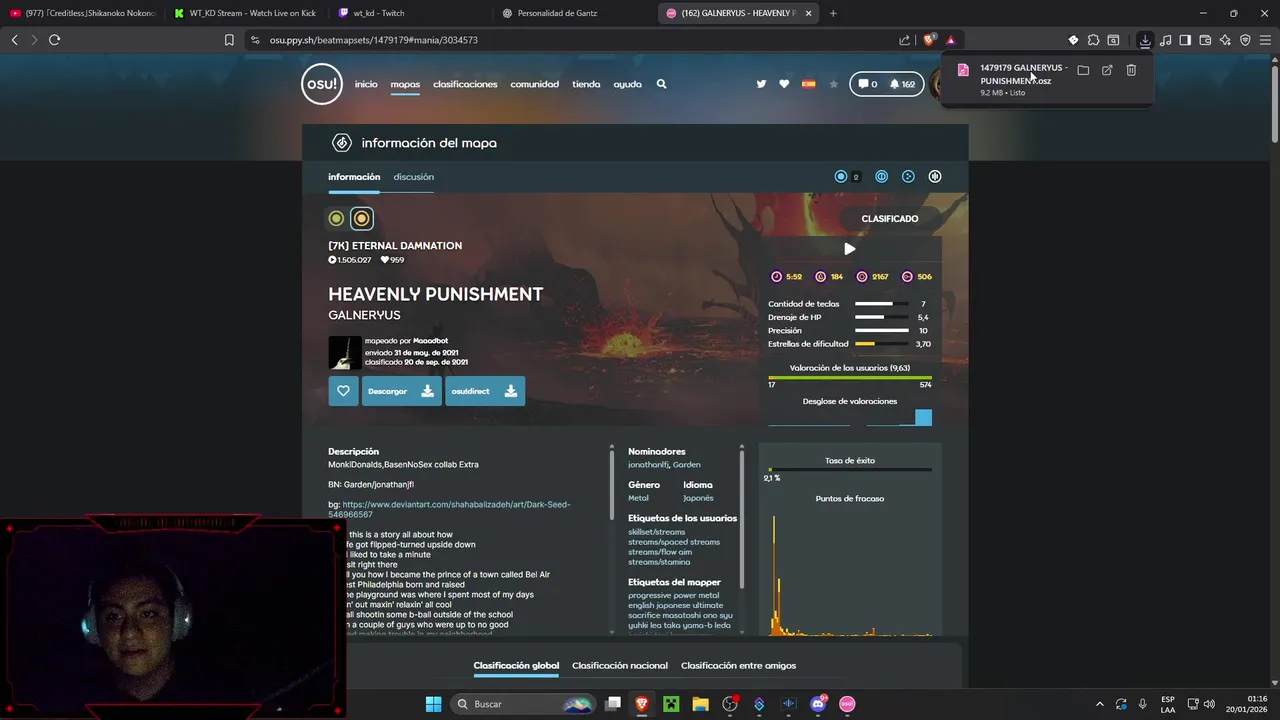This screenshot has height=720, width=1280.
Task: Select the catch game mode icon
Action: click(908, 177)
